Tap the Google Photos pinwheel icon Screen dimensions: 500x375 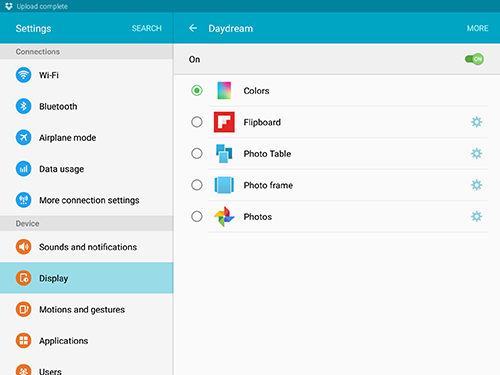224,216
